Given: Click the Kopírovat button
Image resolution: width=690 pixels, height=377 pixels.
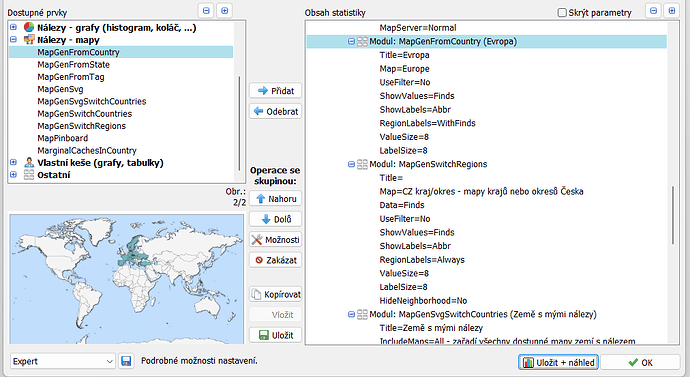Looking at the screenshot, I should click(275, 294).
